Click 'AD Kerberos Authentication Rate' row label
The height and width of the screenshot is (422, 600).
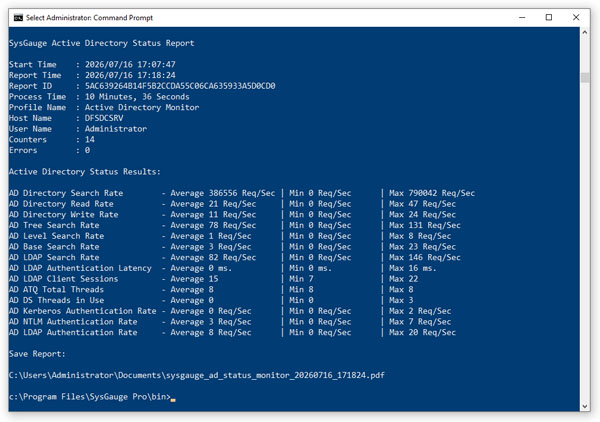coord(82,311)
